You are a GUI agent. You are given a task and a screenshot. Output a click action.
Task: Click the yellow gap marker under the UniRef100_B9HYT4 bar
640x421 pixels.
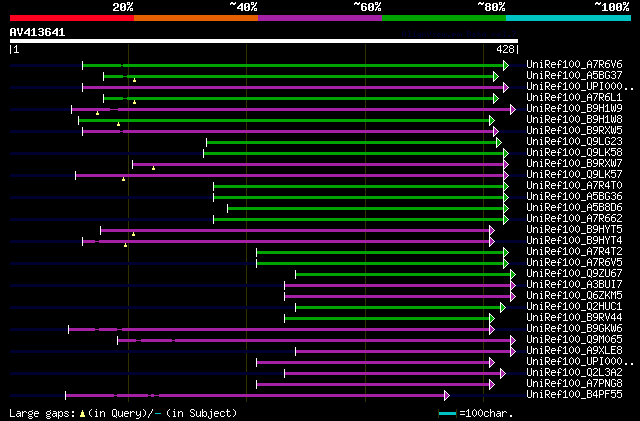pyautogui.click(x=125, y=245)
